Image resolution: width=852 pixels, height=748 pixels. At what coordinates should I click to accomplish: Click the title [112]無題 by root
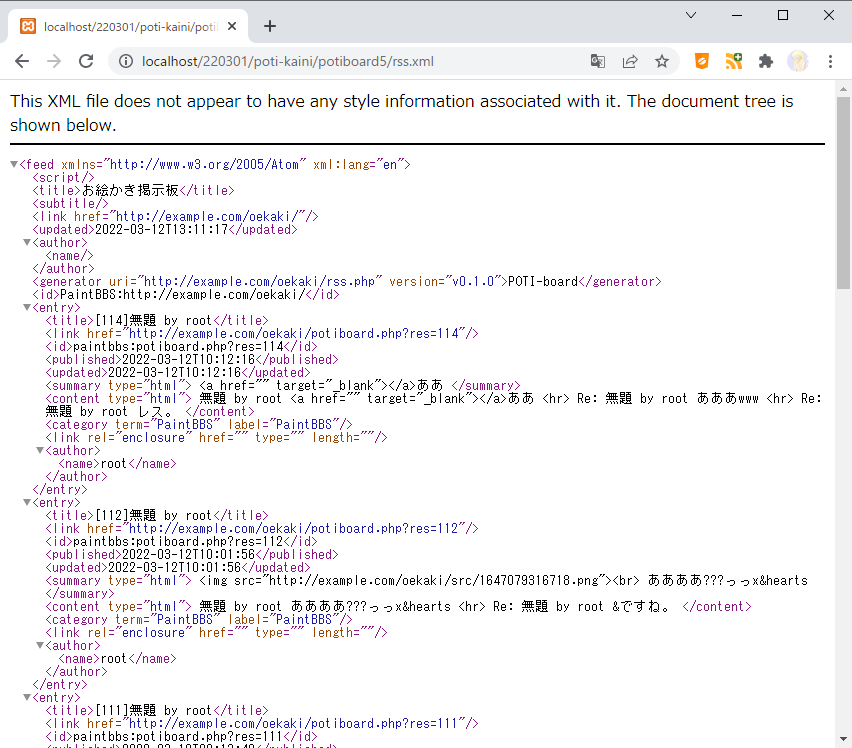pyautogui.click(x=154, y=516)
